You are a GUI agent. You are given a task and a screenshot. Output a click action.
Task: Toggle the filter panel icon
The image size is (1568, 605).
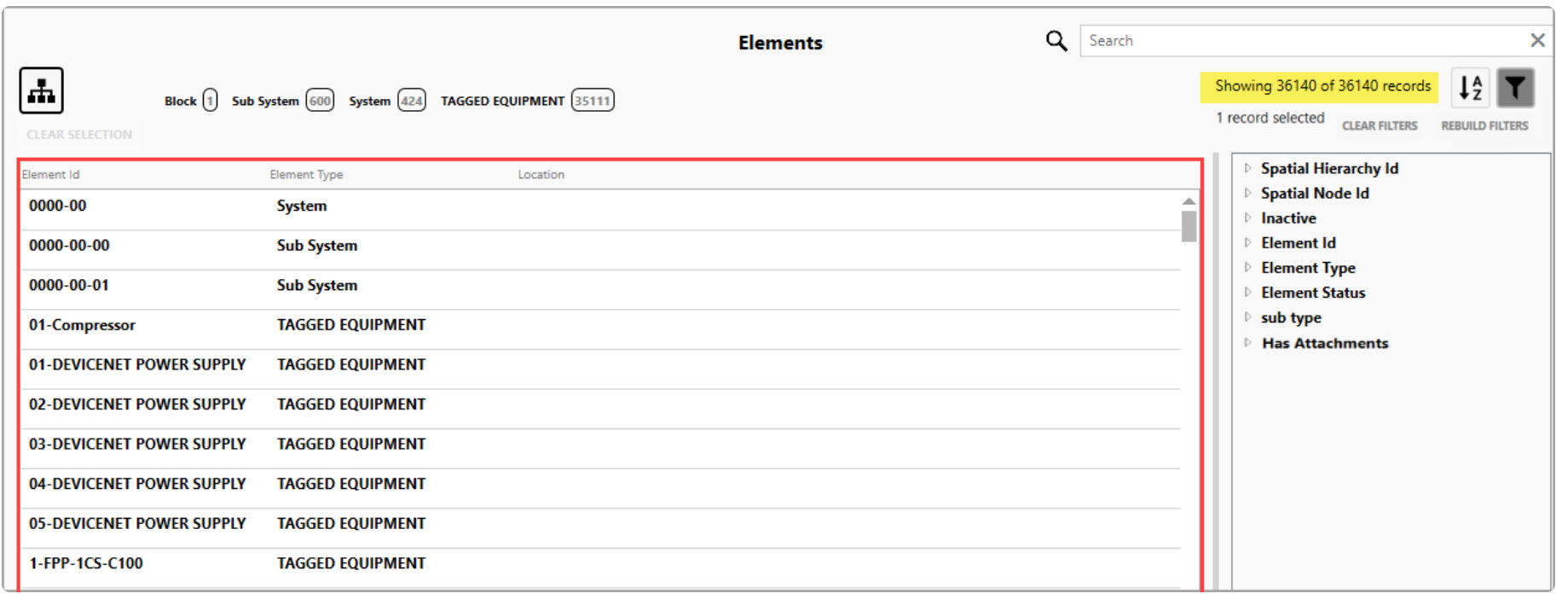click(x=1515, y=86)
